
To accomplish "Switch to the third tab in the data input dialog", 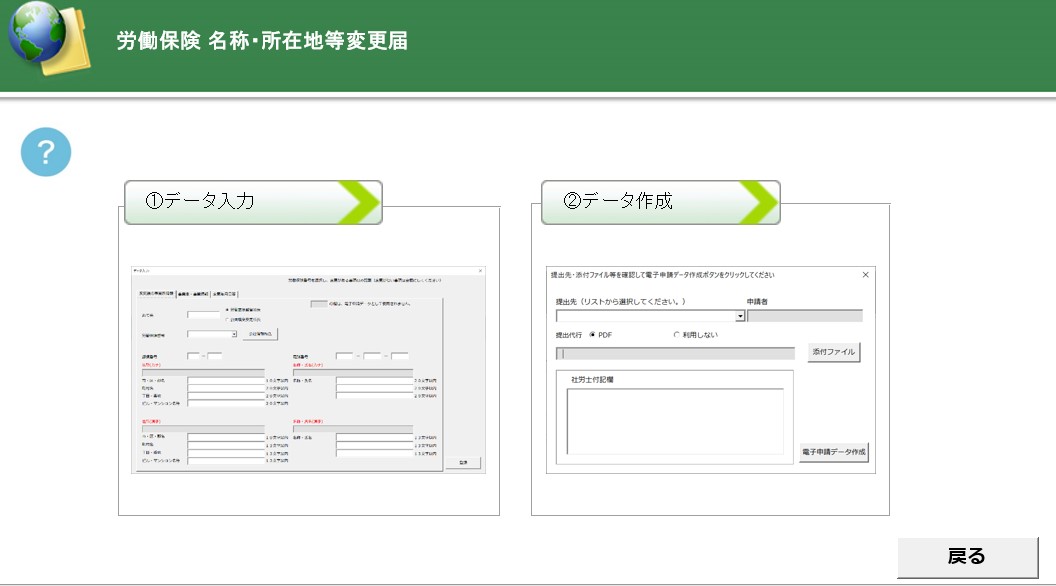I will click(x=224, y=294).
